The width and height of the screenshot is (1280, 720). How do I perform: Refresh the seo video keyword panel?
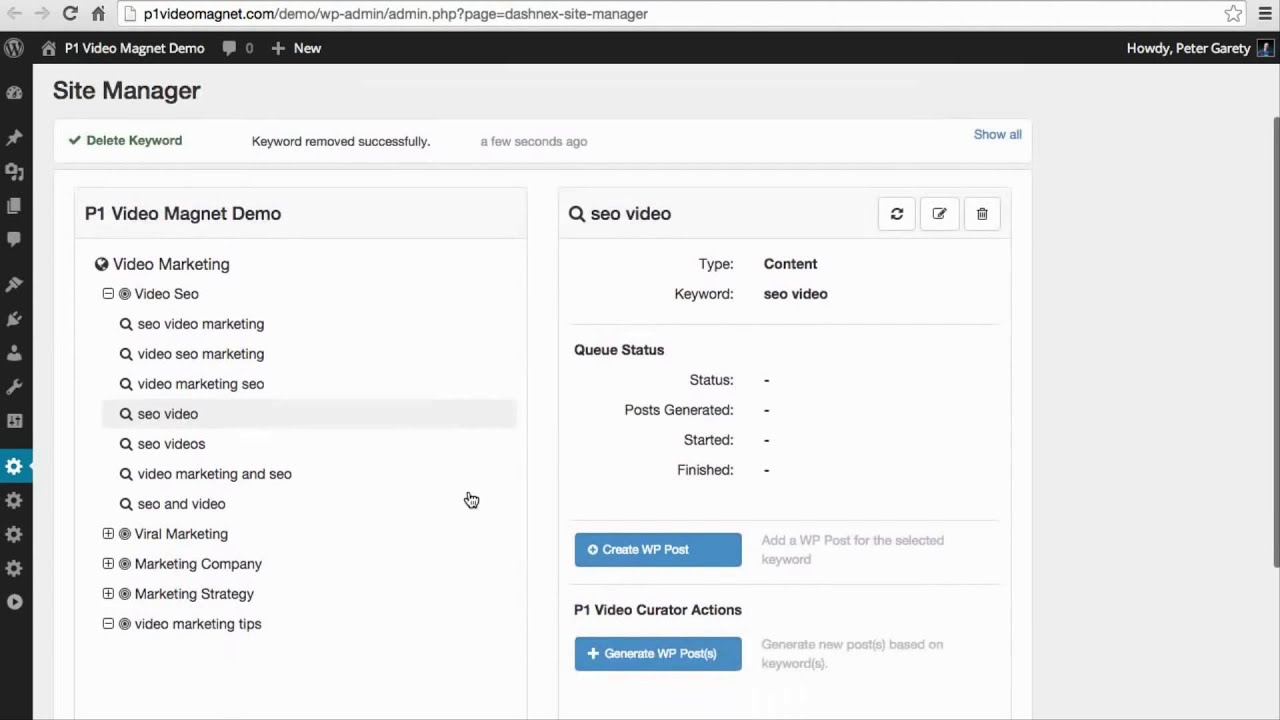[897, 214]
